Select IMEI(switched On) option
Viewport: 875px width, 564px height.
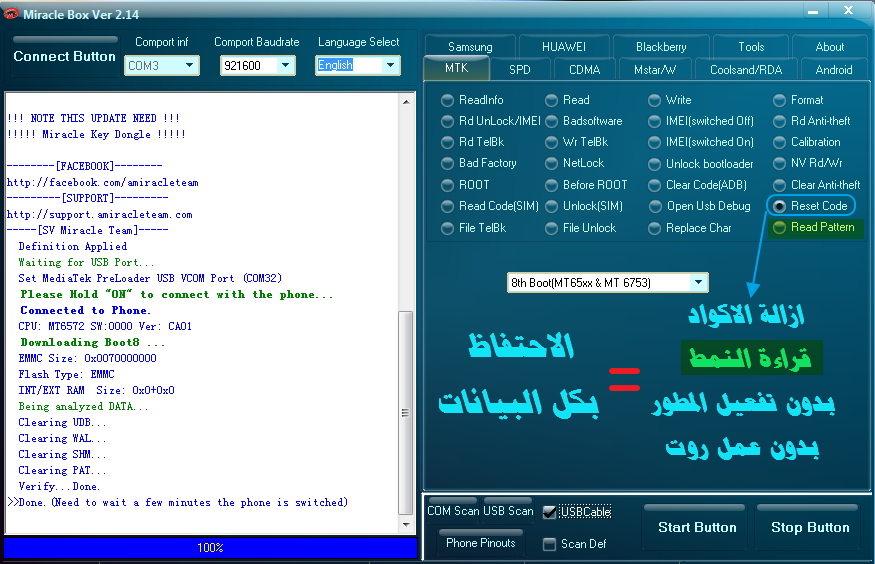coord(654,143)
